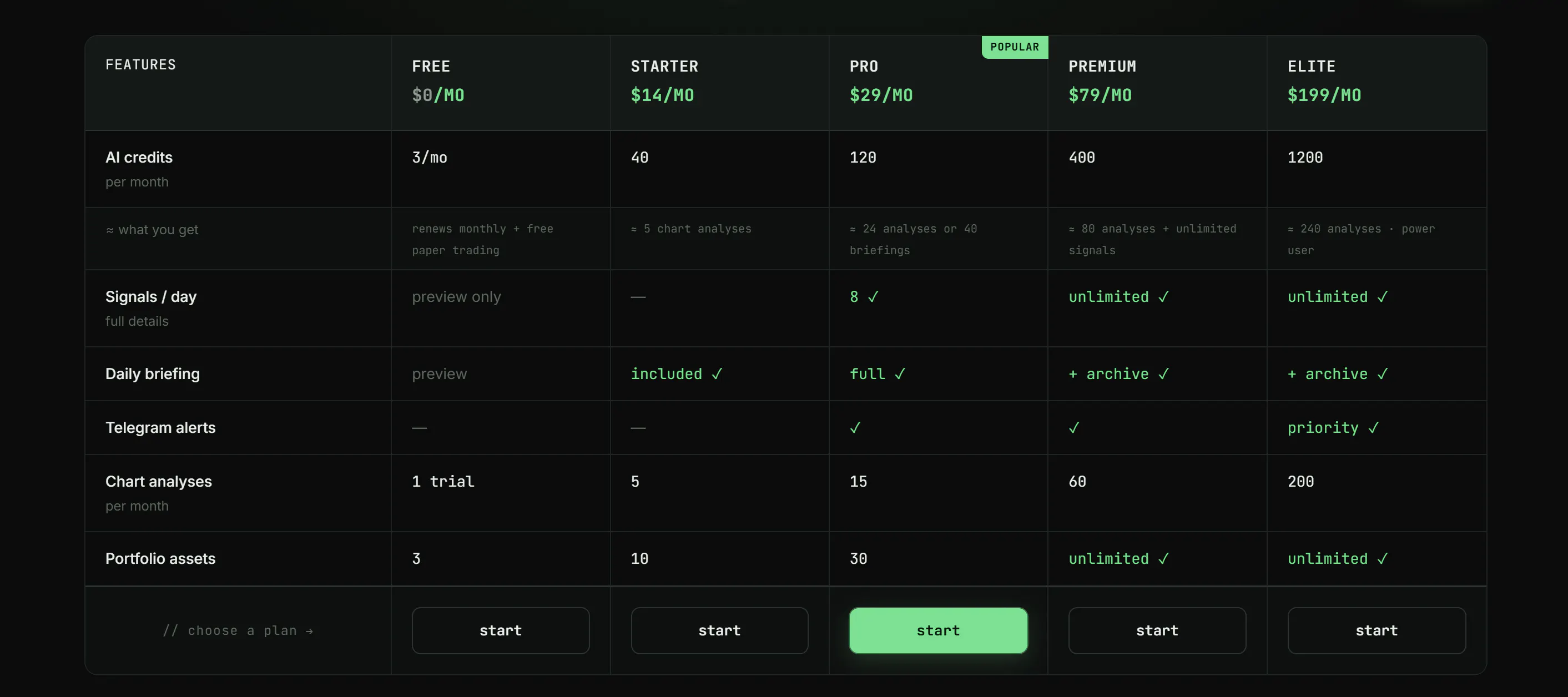This screenshot has width=1568, height=697.
Task: Click the '120' AI credits value
Action: click(863, 158)
